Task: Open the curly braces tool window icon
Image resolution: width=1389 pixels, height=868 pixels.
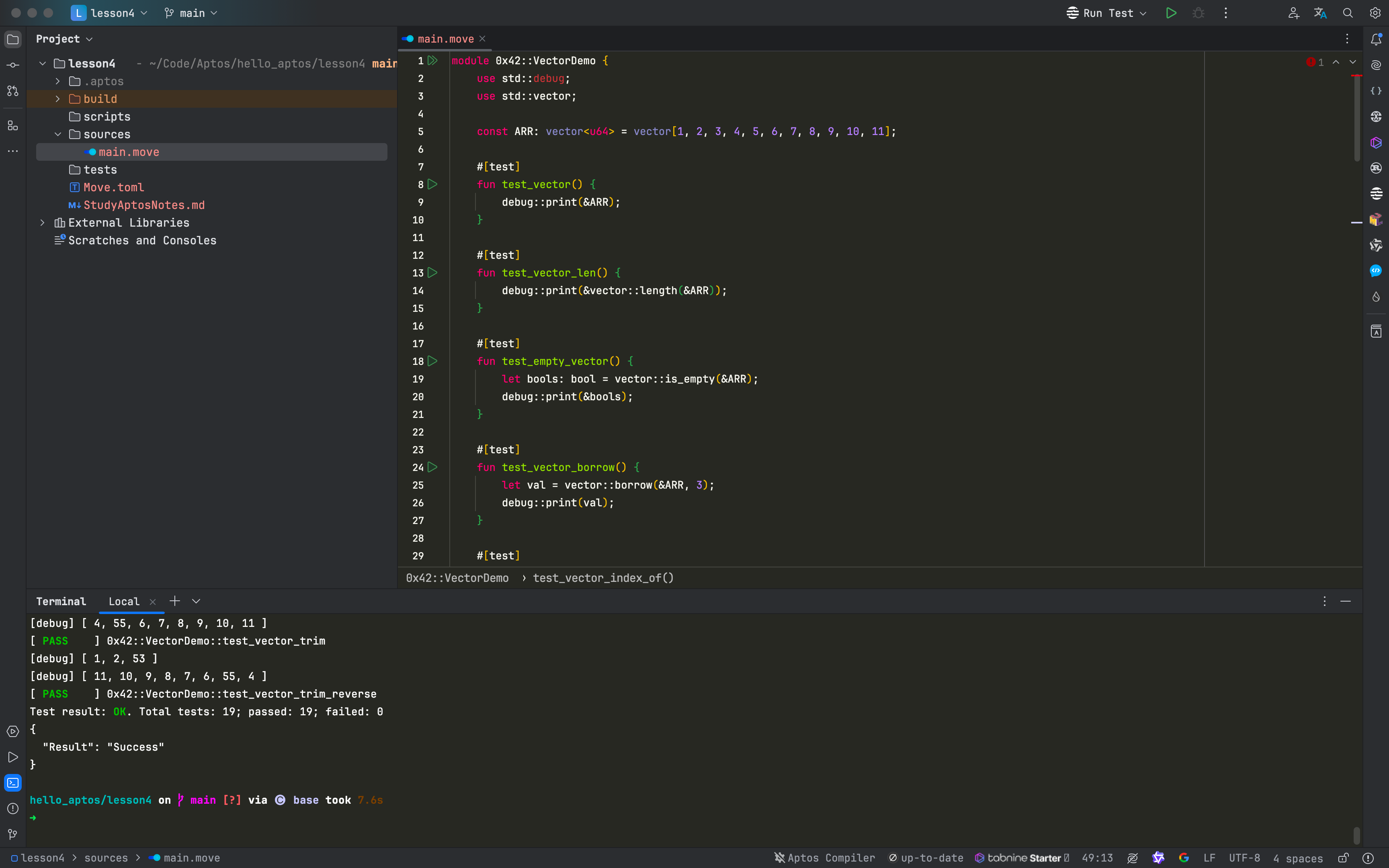Action: (1376, 91)
